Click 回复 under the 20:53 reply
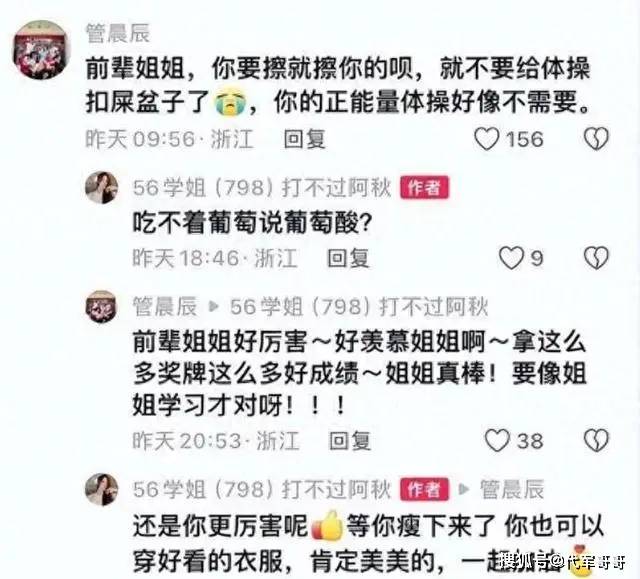This screenshot has width=640, height=579. (x=350, y=441)
